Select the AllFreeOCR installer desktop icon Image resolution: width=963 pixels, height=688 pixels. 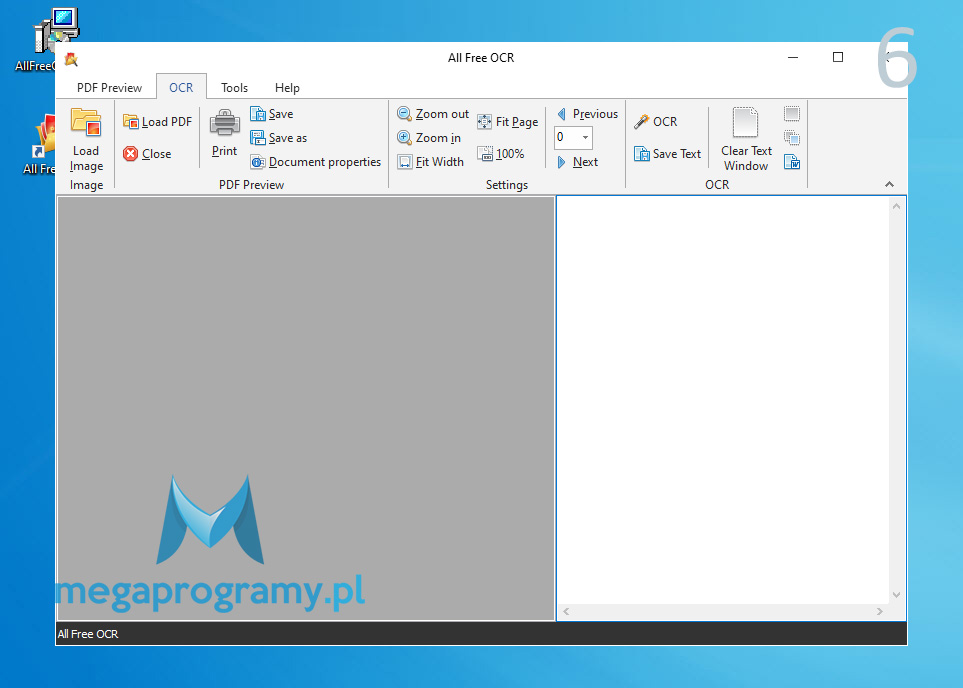(46, 40)
